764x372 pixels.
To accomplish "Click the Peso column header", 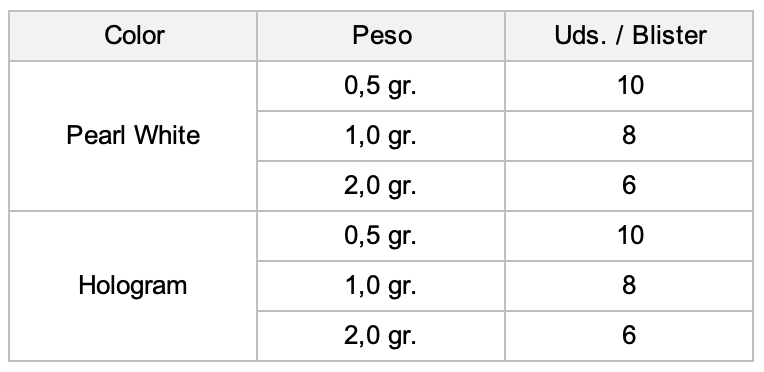I will pyautogui.click(x=381, y=36).
